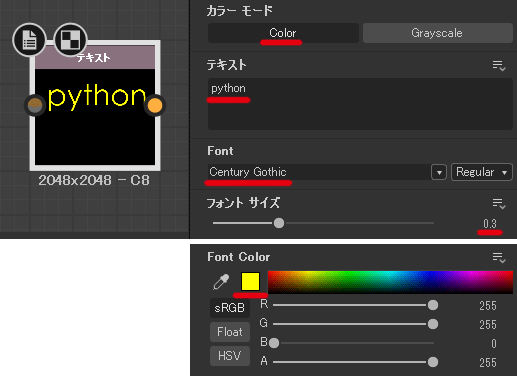Click the G channel slider handle
The image size is (517, 376).
(x=433, y=324)
